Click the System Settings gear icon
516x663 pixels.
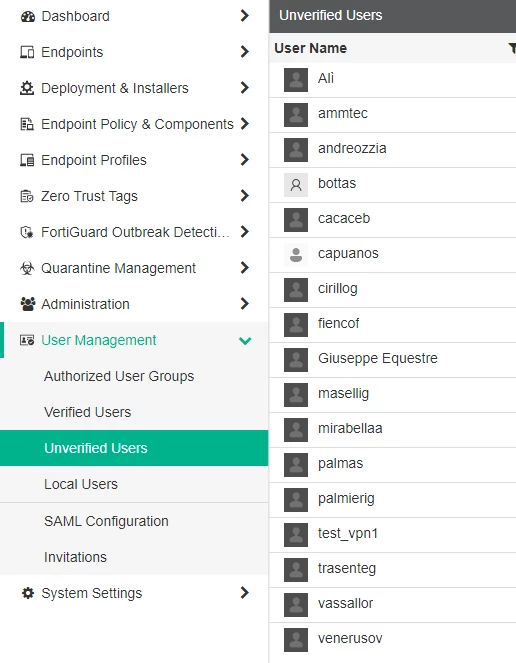[x=28, y=593]
